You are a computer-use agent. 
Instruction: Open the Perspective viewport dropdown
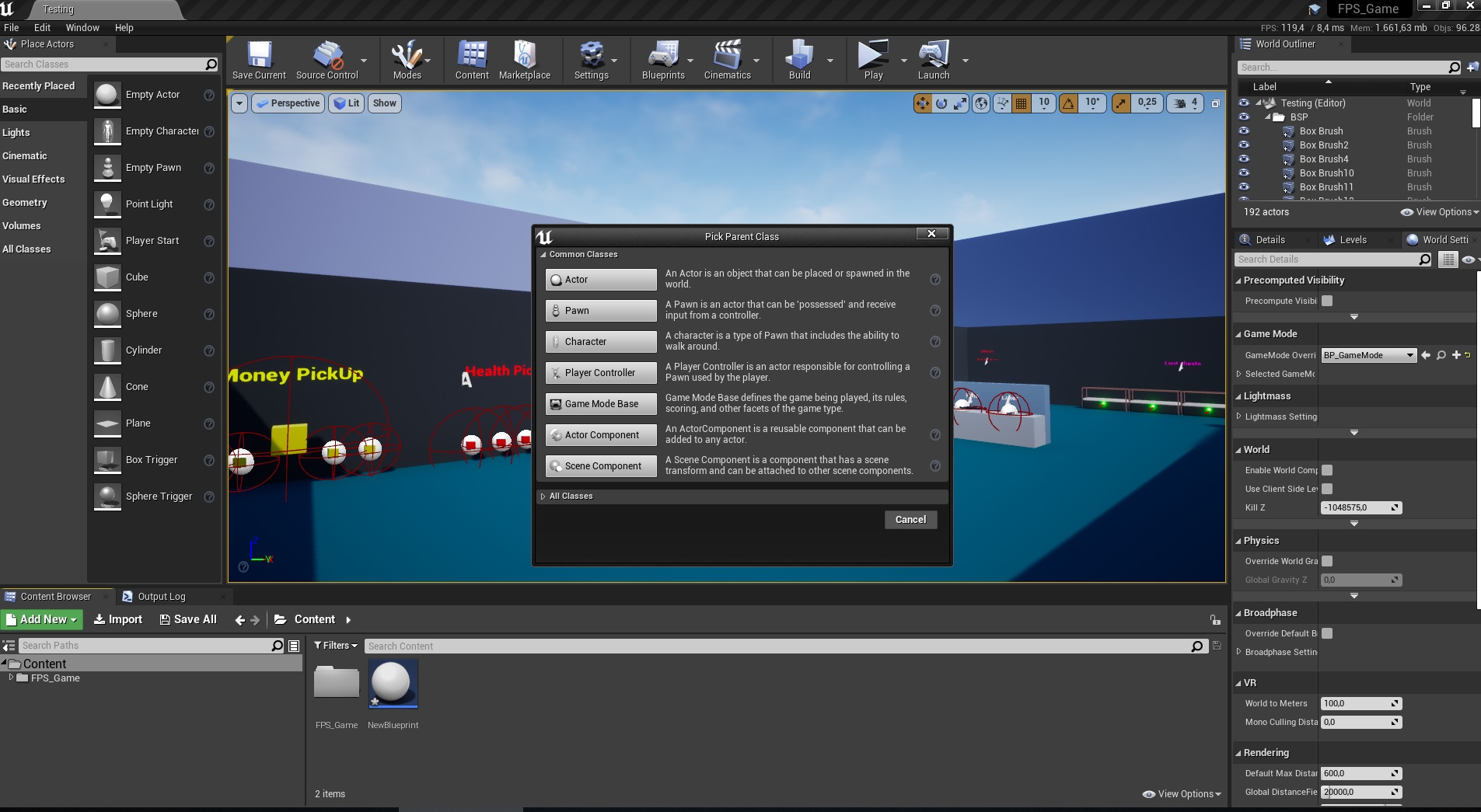tap(287, 103)
